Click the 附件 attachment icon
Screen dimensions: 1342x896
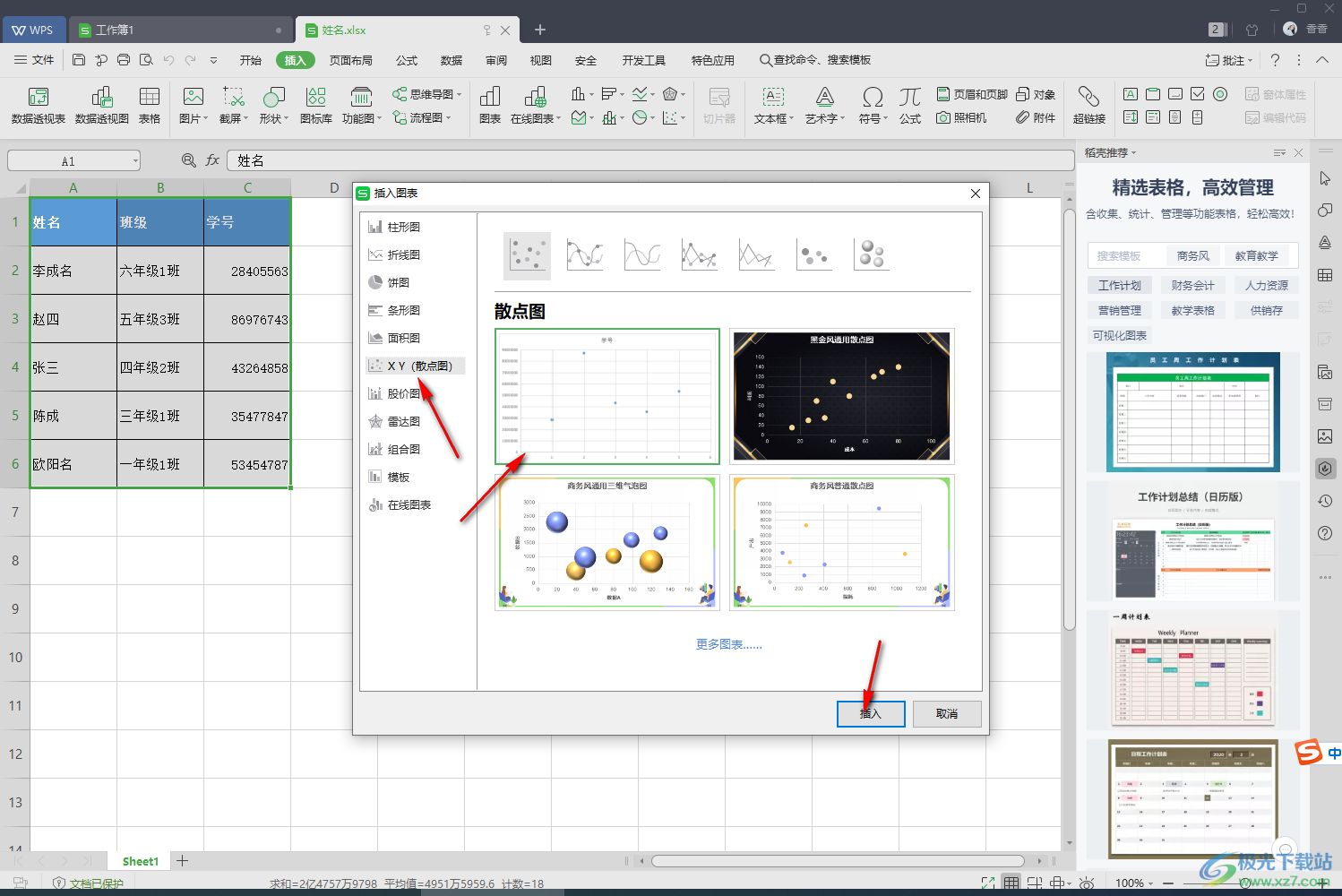1036,117
